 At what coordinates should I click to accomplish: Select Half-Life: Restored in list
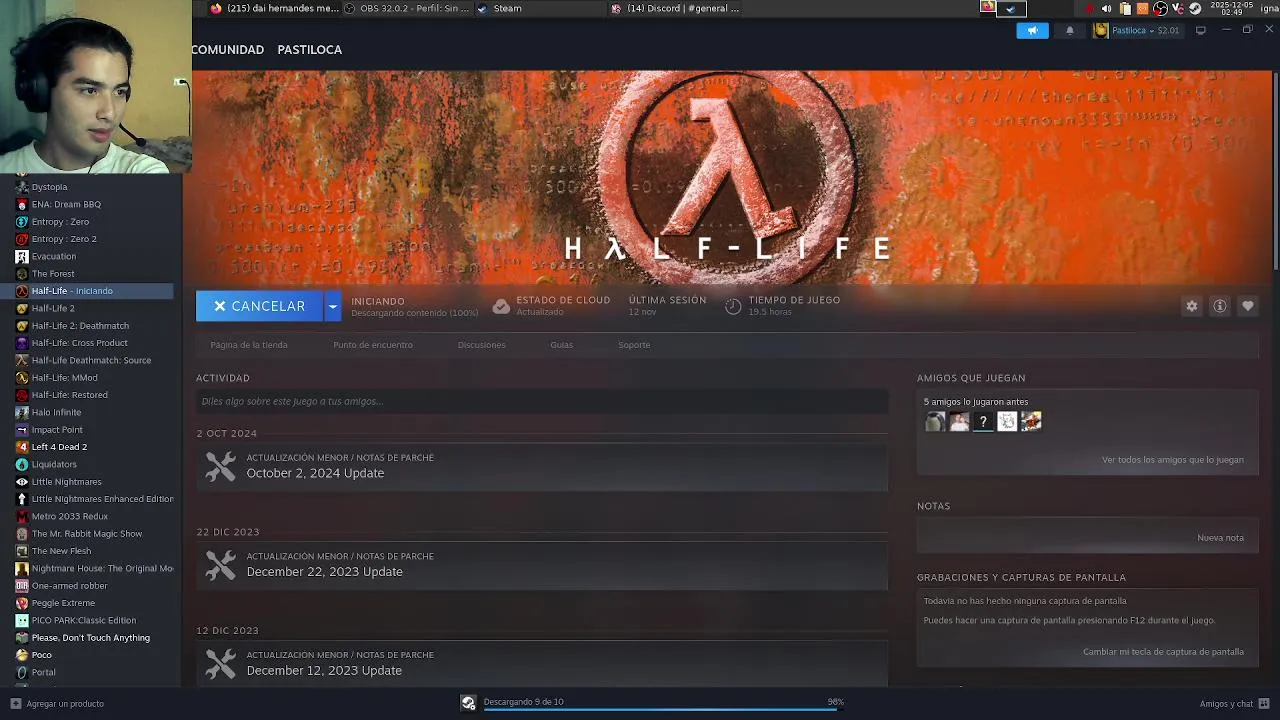[x=94, y=395]
